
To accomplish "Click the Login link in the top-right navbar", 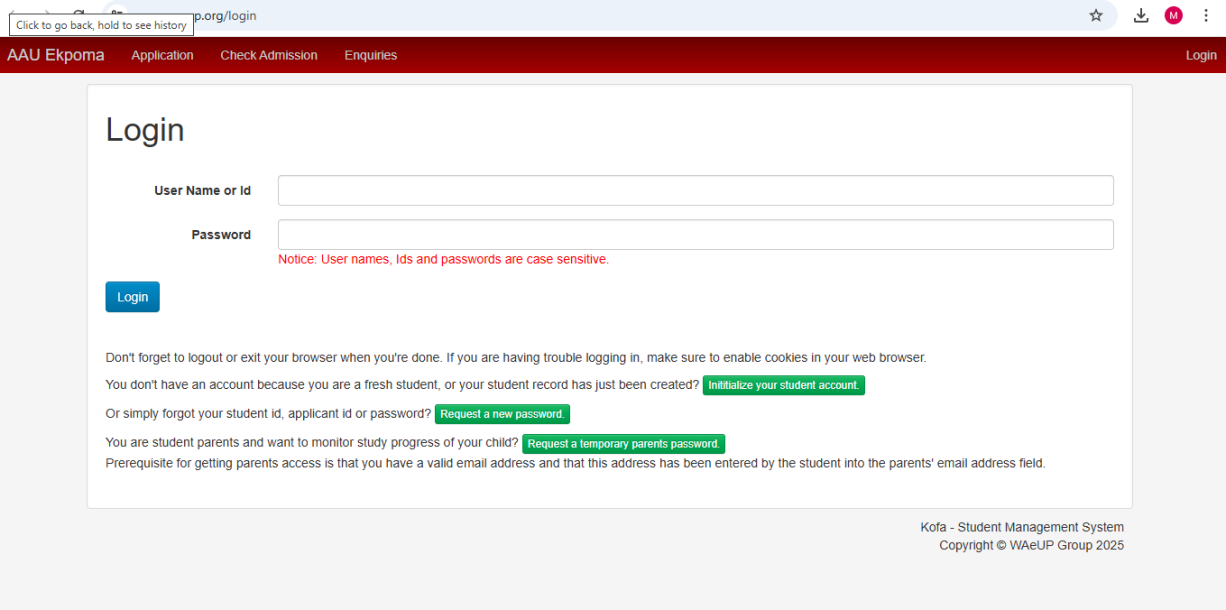I will pos(1200,55).
